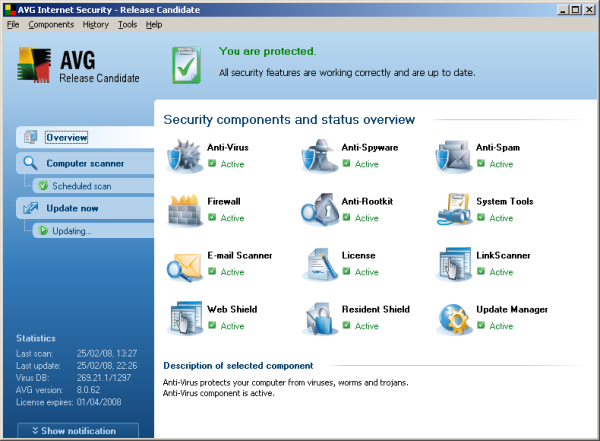Open the Help menu

click(154, 24)
